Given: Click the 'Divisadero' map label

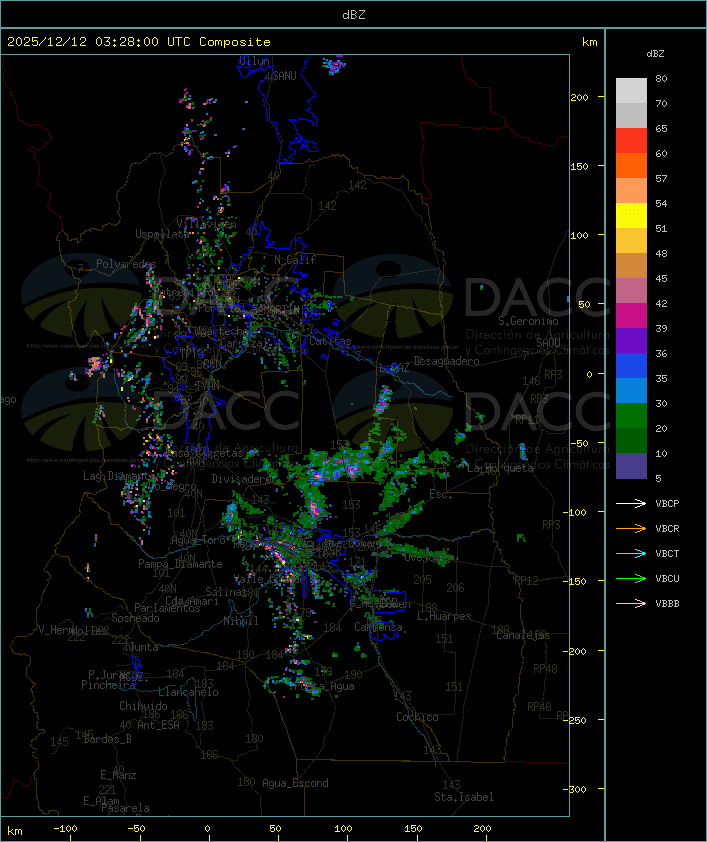Looking at the screenshot, I should point(241,478).
